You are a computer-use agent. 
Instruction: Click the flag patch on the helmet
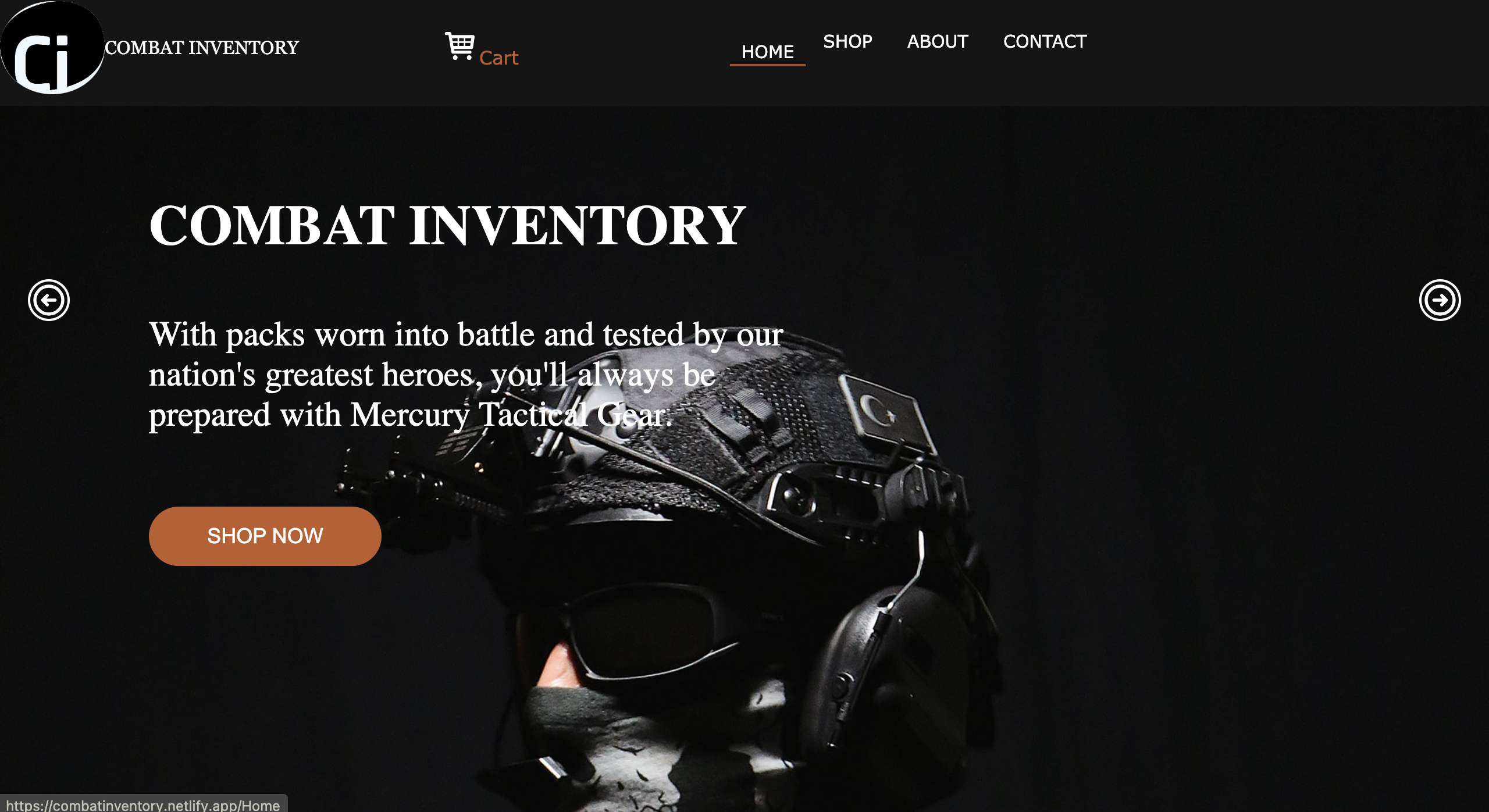884,414
